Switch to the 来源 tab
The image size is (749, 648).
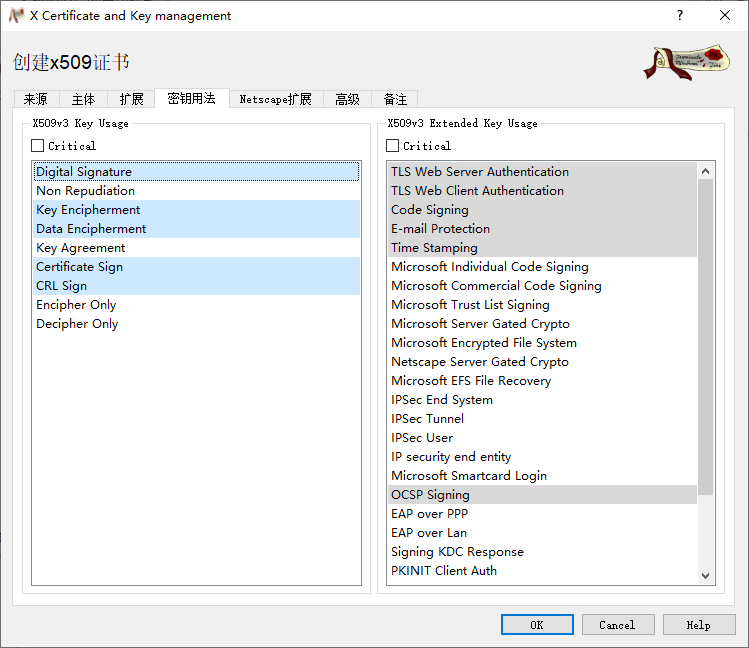point(35,99)
